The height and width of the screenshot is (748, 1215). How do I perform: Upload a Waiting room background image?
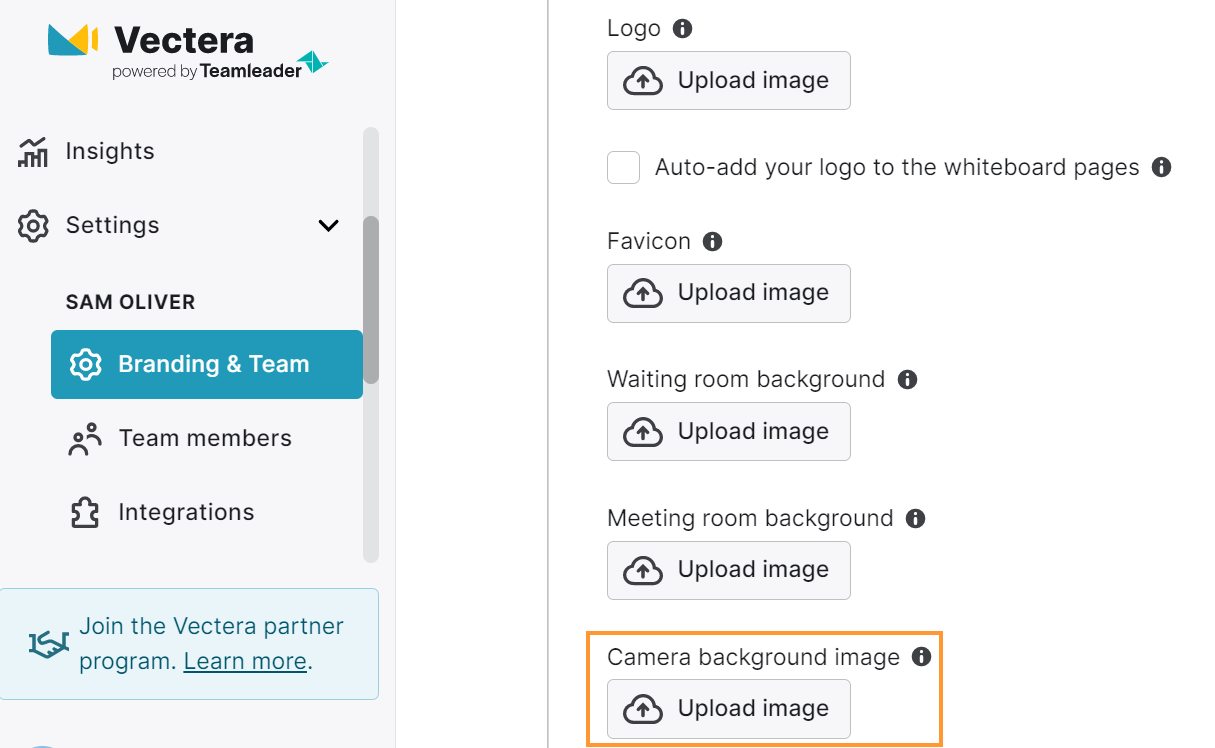pyautogui.click(x=728, y=431)
